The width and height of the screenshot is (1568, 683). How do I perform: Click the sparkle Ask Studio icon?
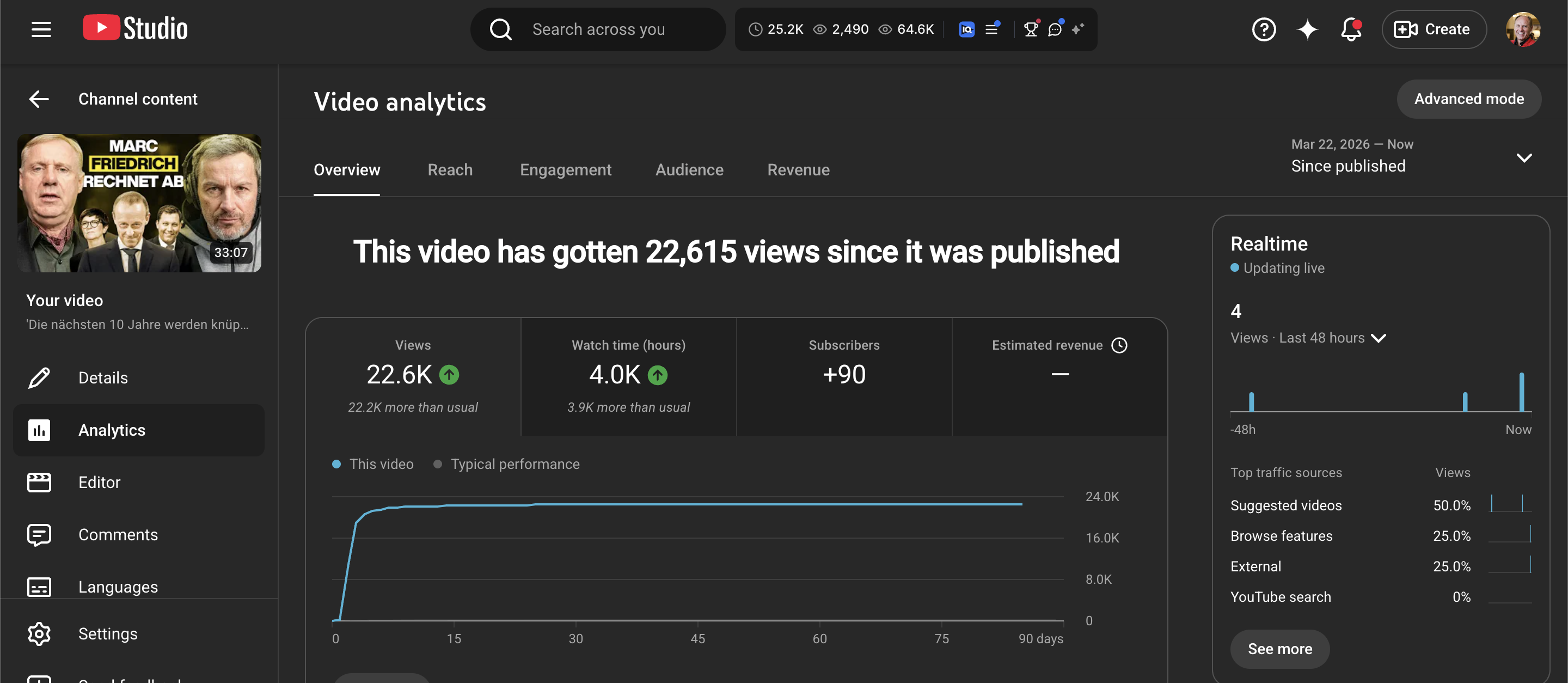click(1307, 29)
